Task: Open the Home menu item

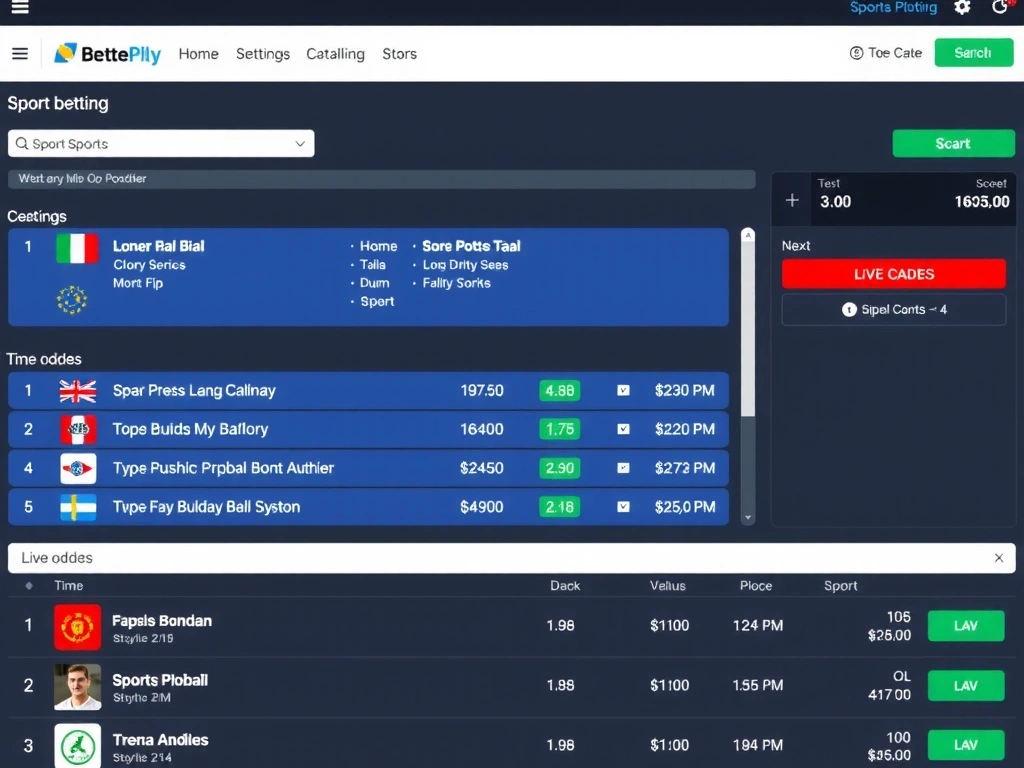Action: pyautogui.click(x=198, y=53)
